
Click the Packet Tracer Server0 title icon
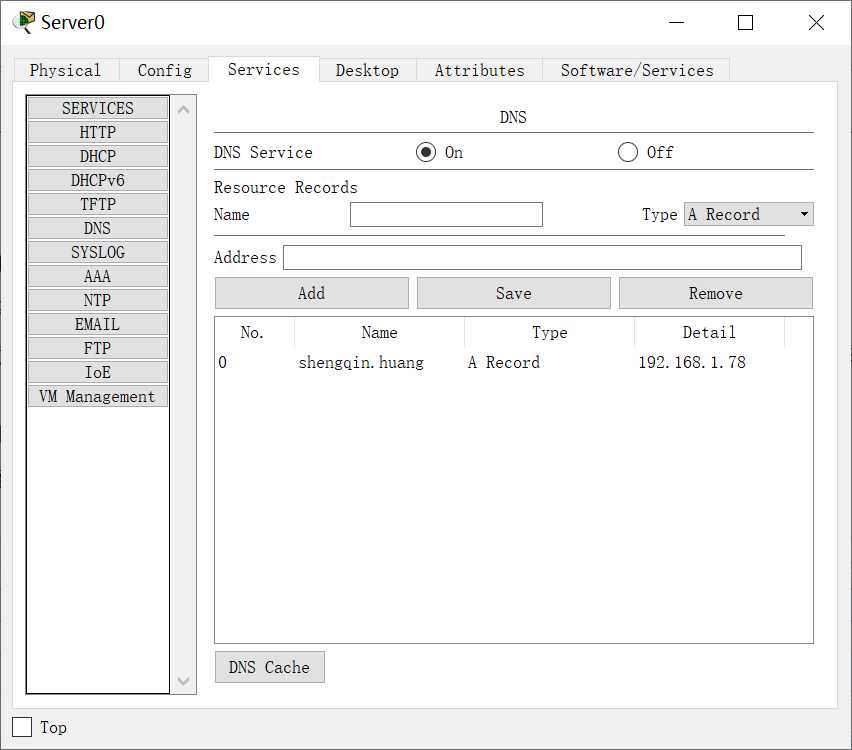(x=23, y=22)
